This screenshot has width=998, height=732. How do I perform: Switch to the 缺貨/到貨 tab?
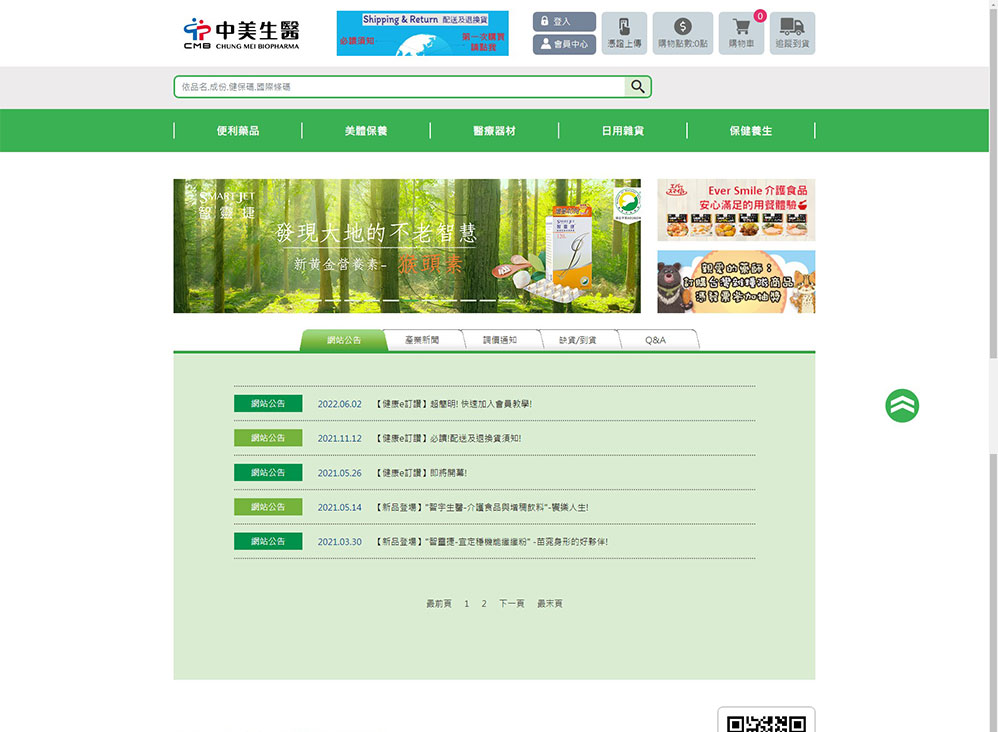[578, 340]
